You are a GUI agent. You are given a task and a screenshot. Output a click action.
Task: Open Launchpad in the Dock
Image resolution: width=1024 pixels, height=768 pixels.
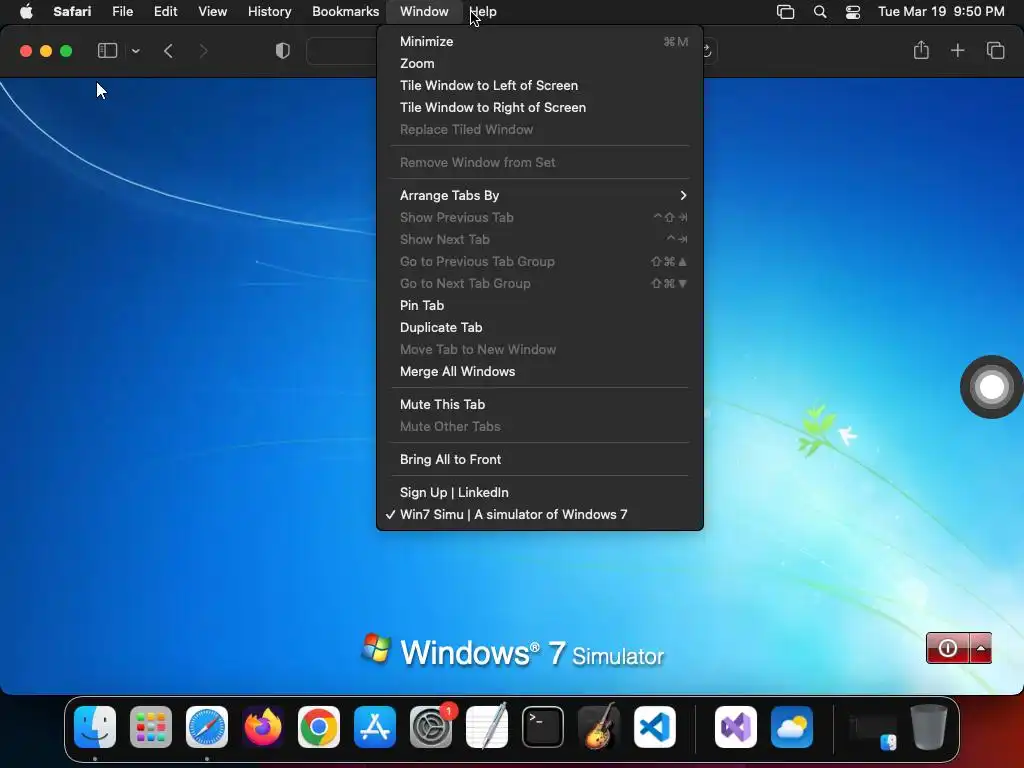point(151,726)
